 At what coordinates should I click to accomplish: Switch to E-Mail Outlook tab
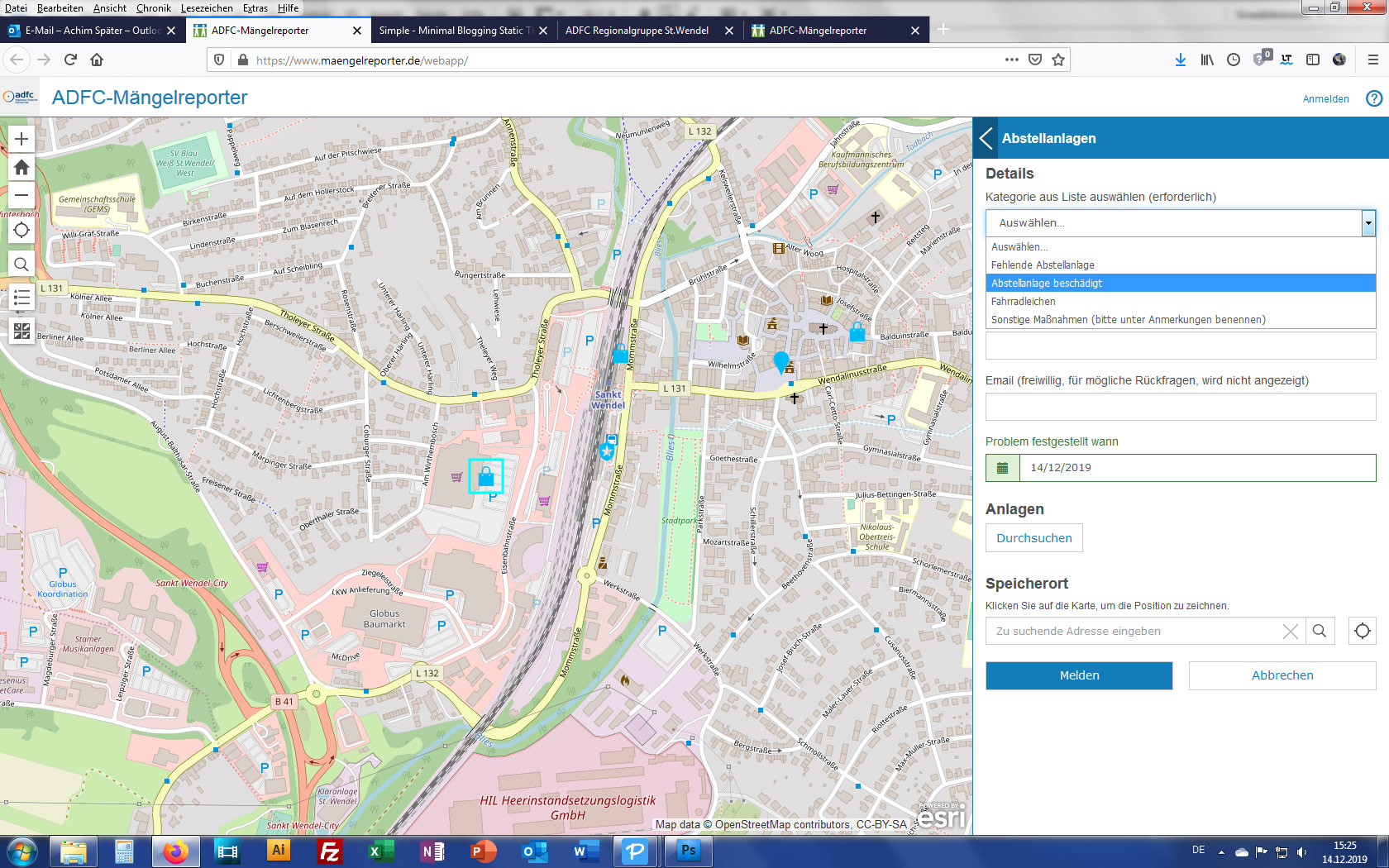click(x=93, y=31)
